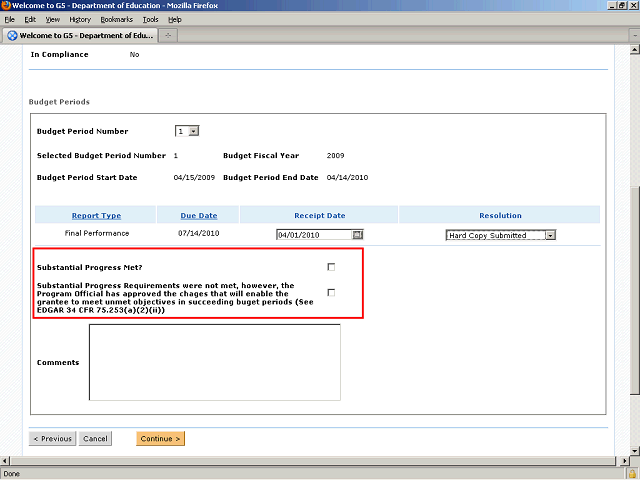Image resolution: width=640 pixels, height=480 pixels.
Task: Check the Substantial Progress Met checkbox
Action: point(331,267)
